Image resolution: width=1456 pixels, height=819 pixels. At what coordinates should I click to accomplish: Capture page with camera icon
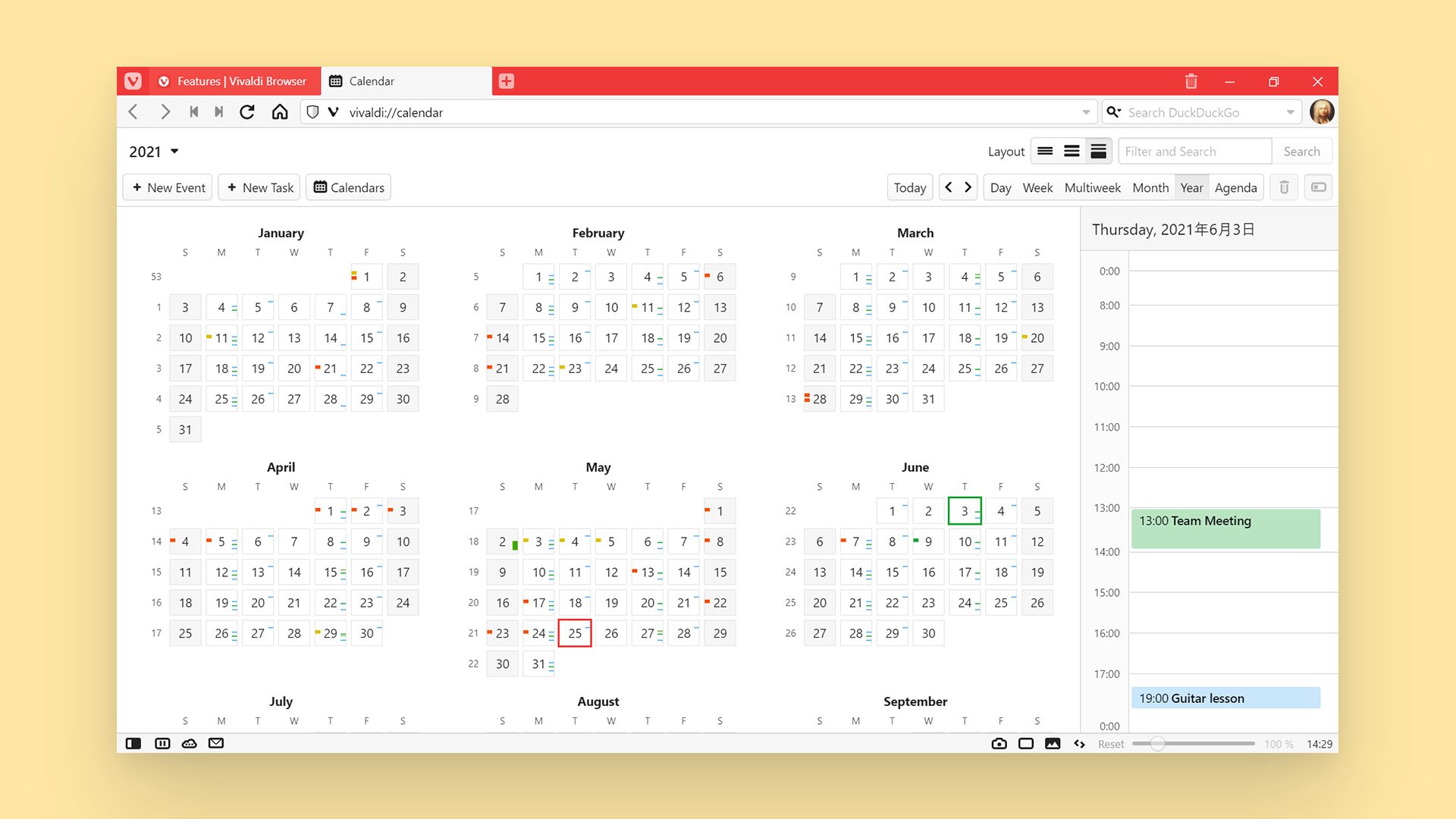click(999, 743)
